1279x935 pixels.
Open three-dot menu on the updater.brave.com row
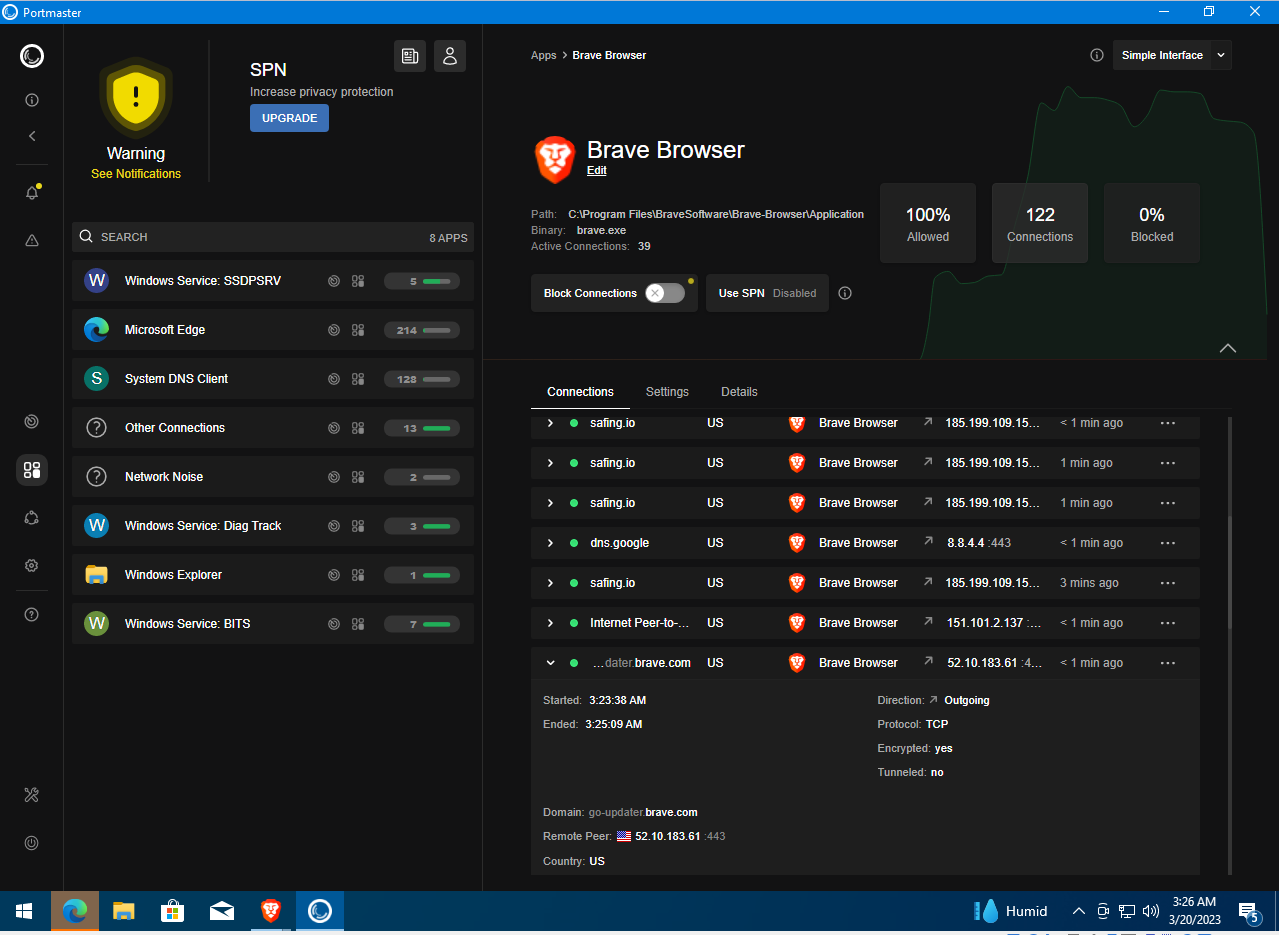tap(1168, 663)
